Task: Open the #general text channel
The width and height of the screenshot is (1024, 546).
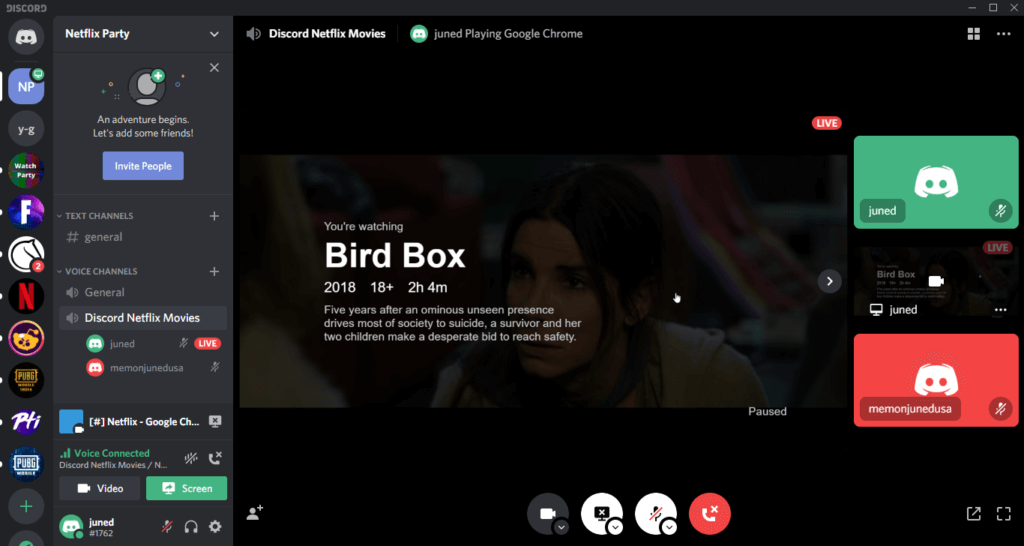Action: 143,237
